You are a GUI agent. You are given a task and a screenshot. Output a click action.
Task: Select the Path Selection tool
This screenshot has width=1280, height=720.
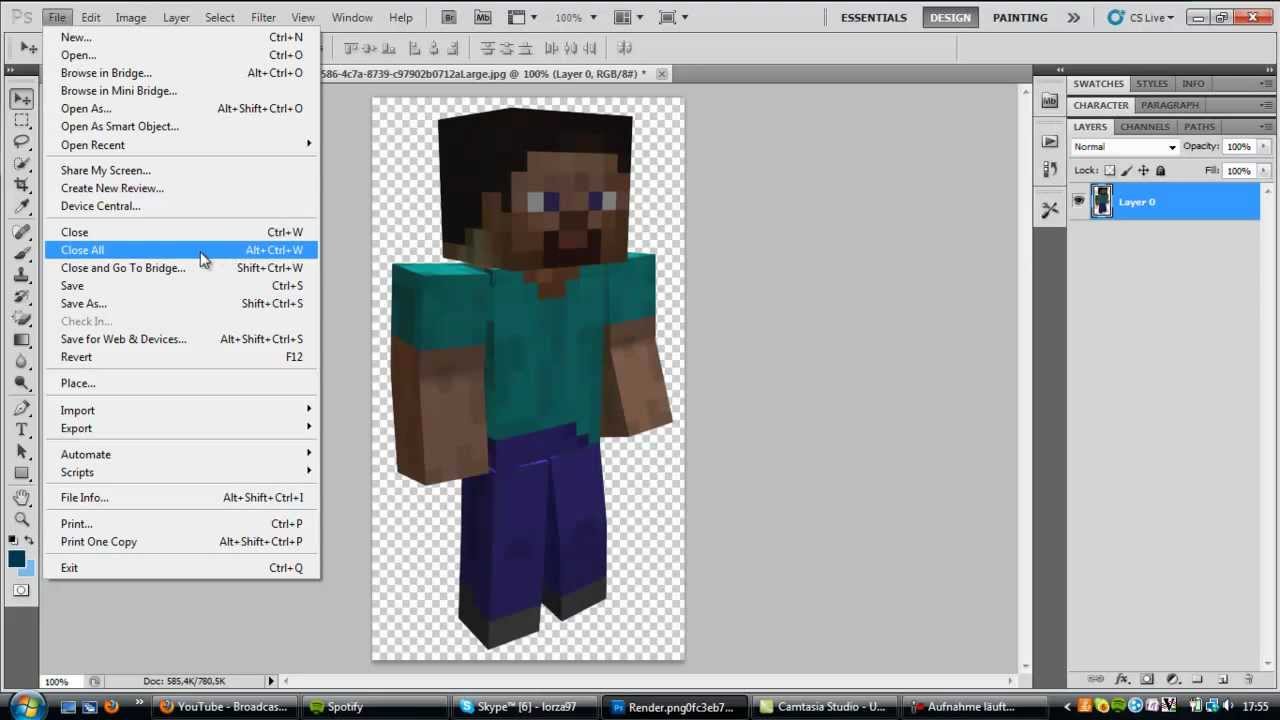pos(22,452)
